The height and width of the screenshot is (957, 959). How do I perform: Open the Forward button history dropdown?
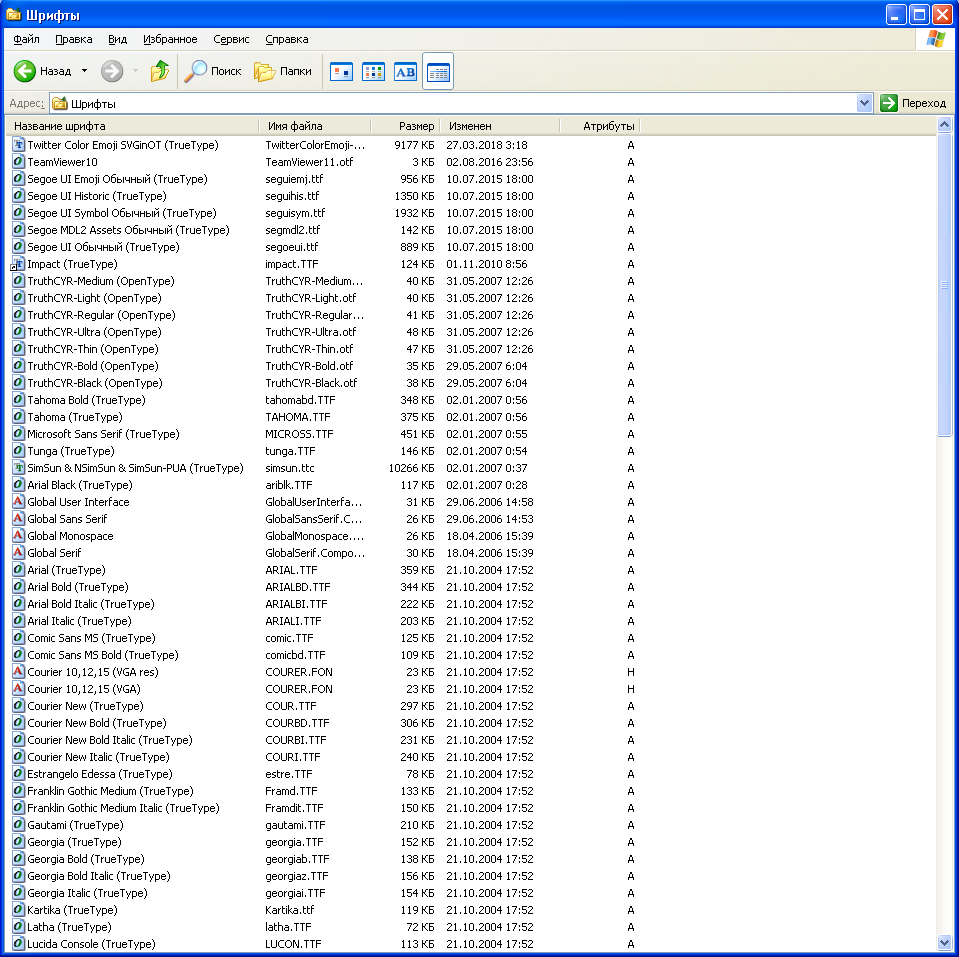(135, 71)
